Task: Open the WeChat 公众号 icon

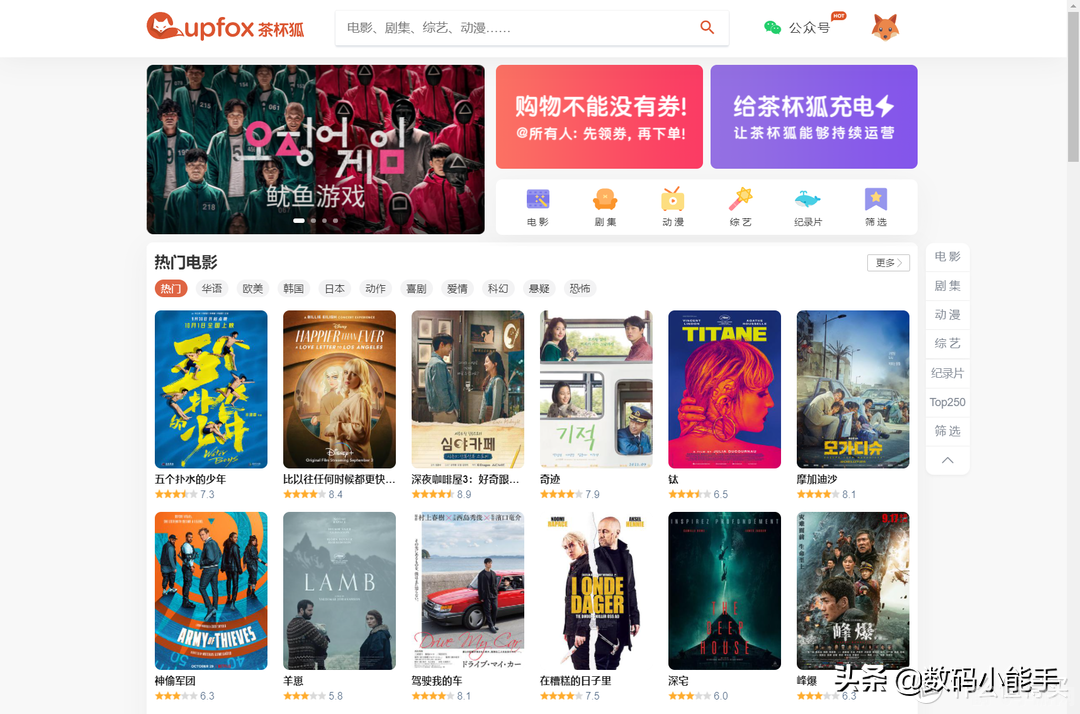Action: 772,28
